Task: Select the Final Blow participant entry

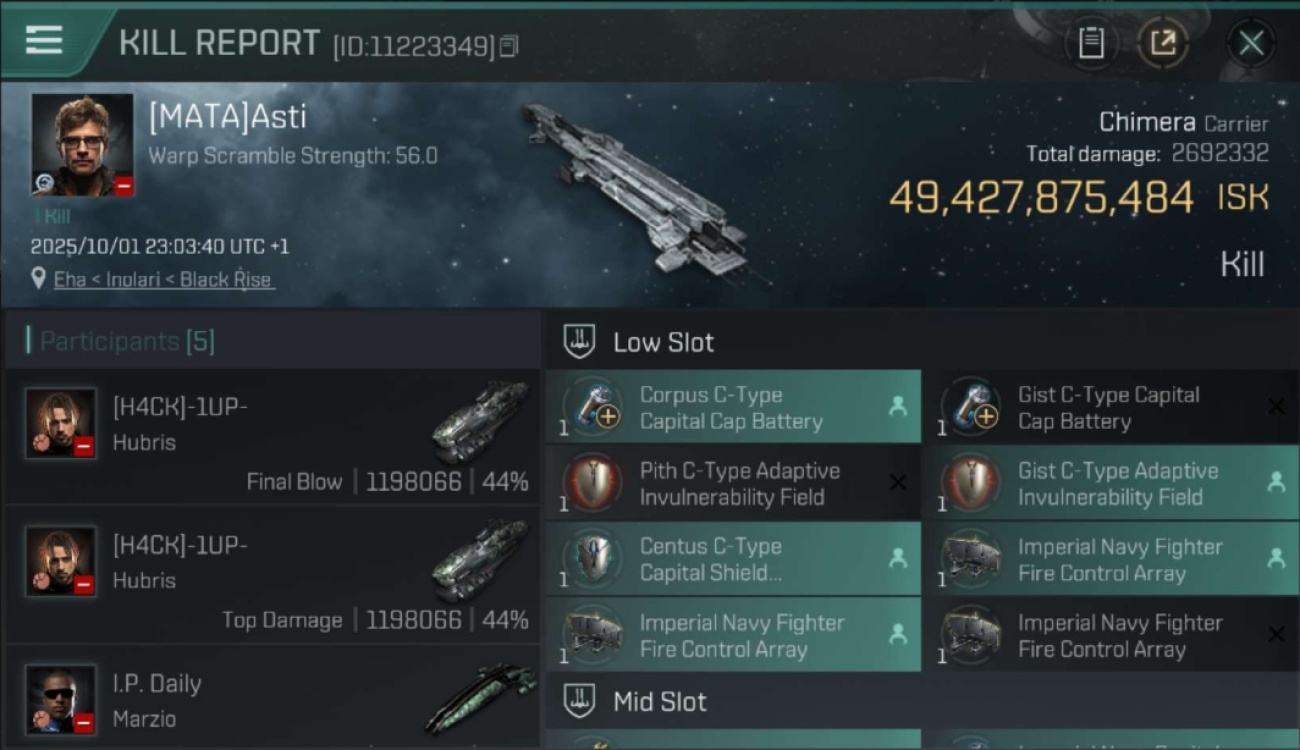Action: click(270, 440)
